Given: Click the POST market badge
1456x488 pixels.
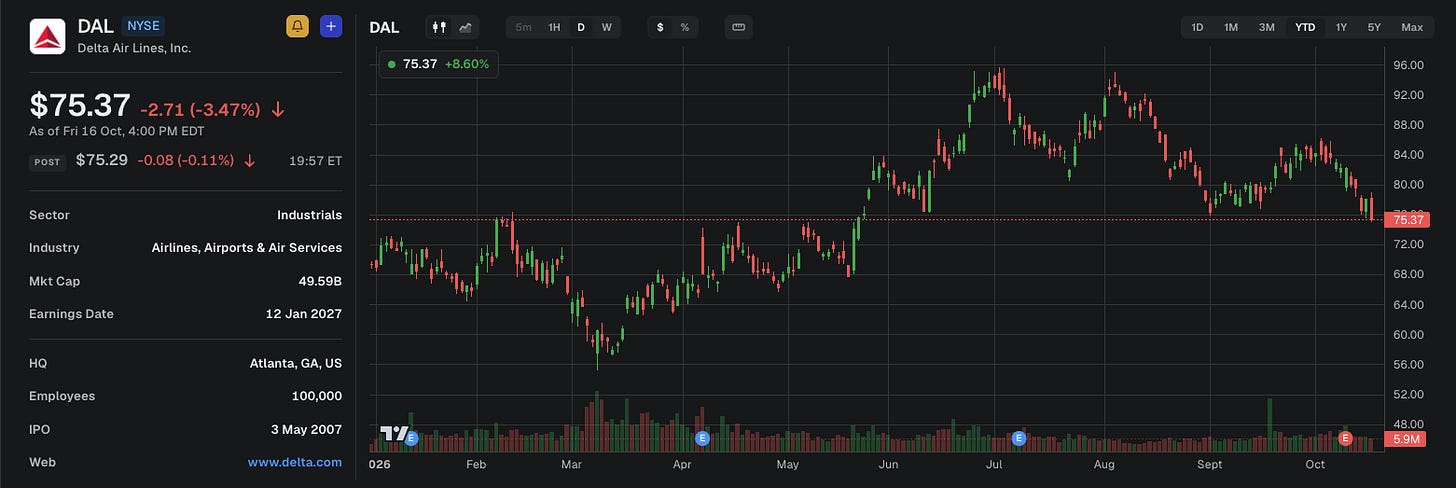Looking at the screenshot, I should pos(48,161).
